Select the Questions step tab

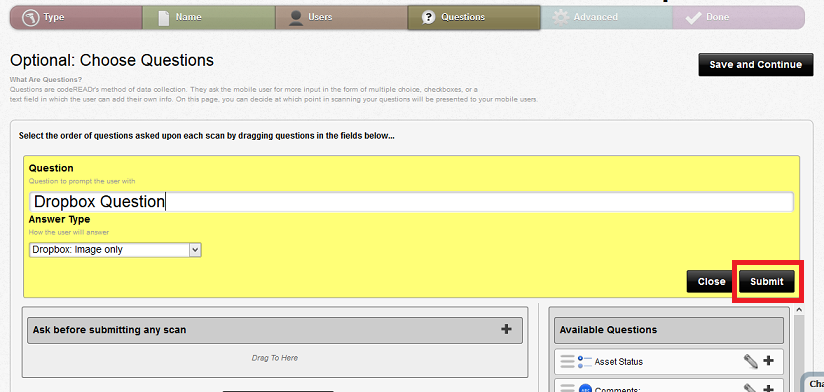[x=474, y=17]
